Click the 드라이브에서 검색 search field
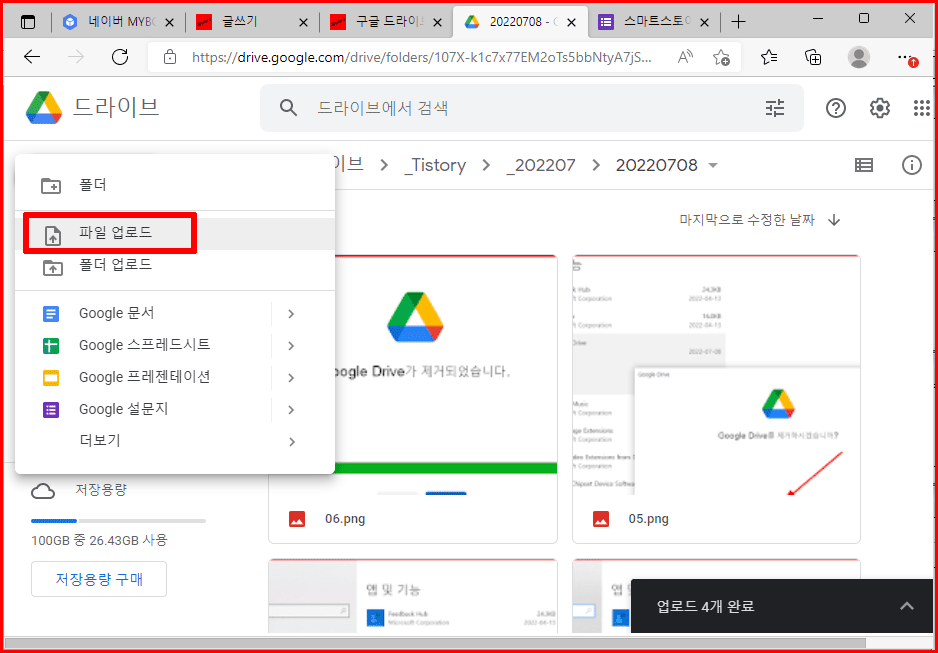Screen dimensions: 938x653 531,108
